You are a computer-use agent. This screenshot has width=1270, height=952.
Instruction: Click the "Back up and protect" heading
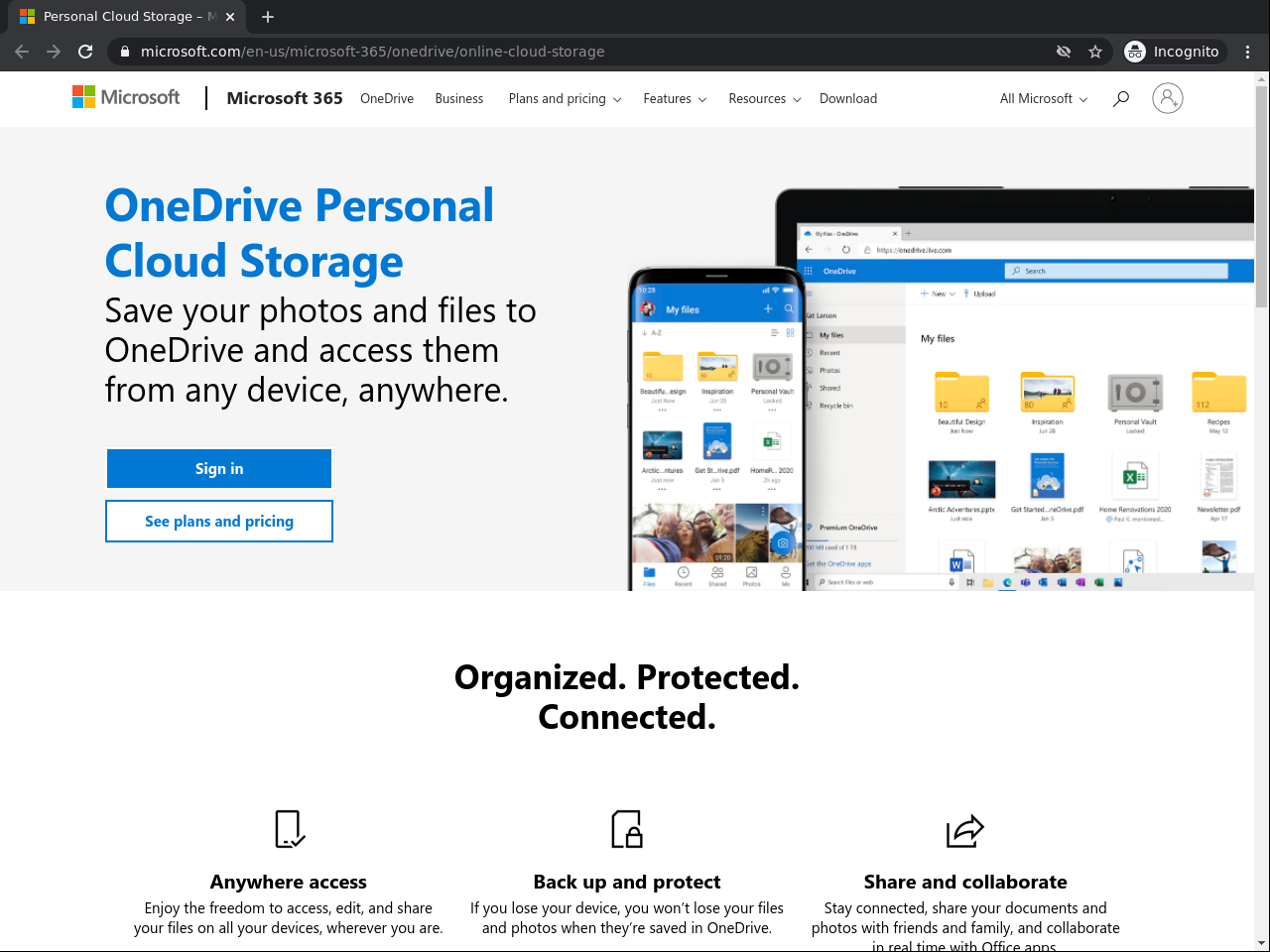[x=627, y=882]
